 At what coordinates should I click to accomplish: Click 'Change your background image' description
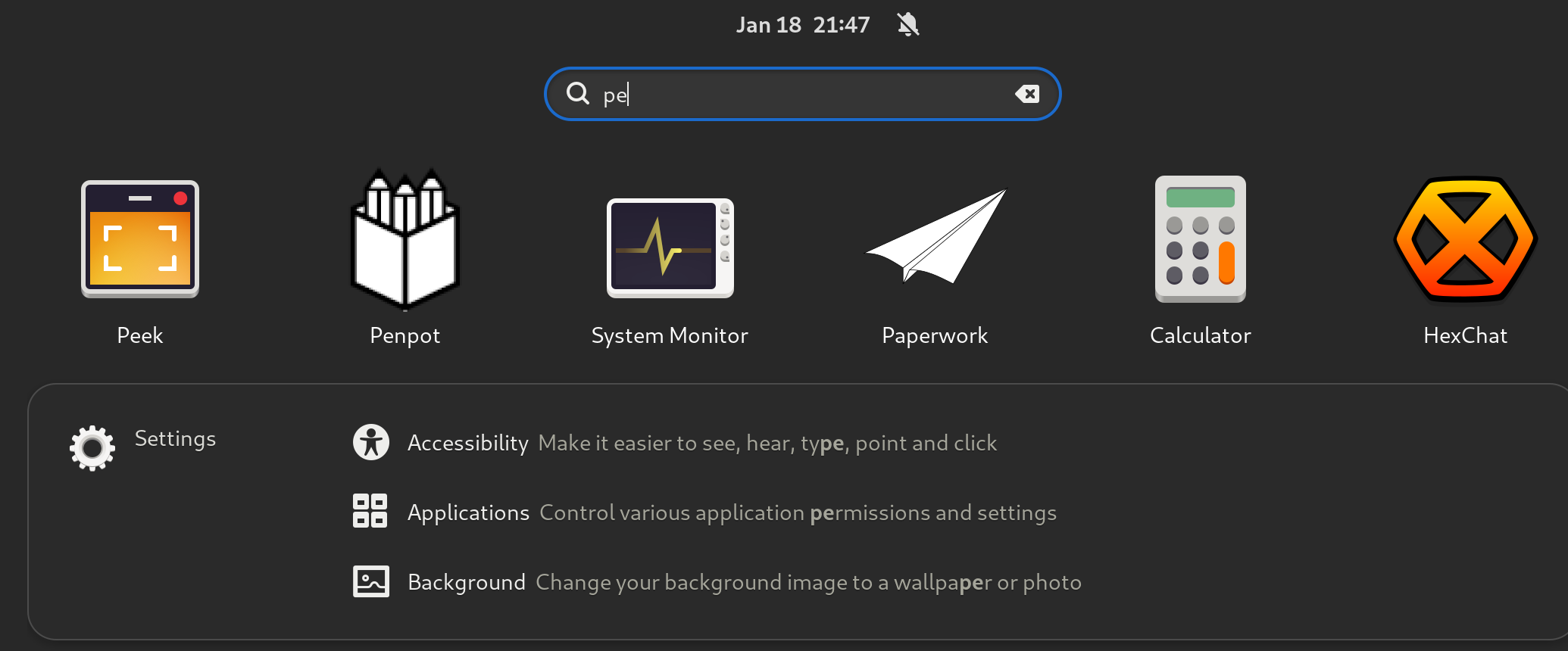pyautogui.click(x=808, y=583)
